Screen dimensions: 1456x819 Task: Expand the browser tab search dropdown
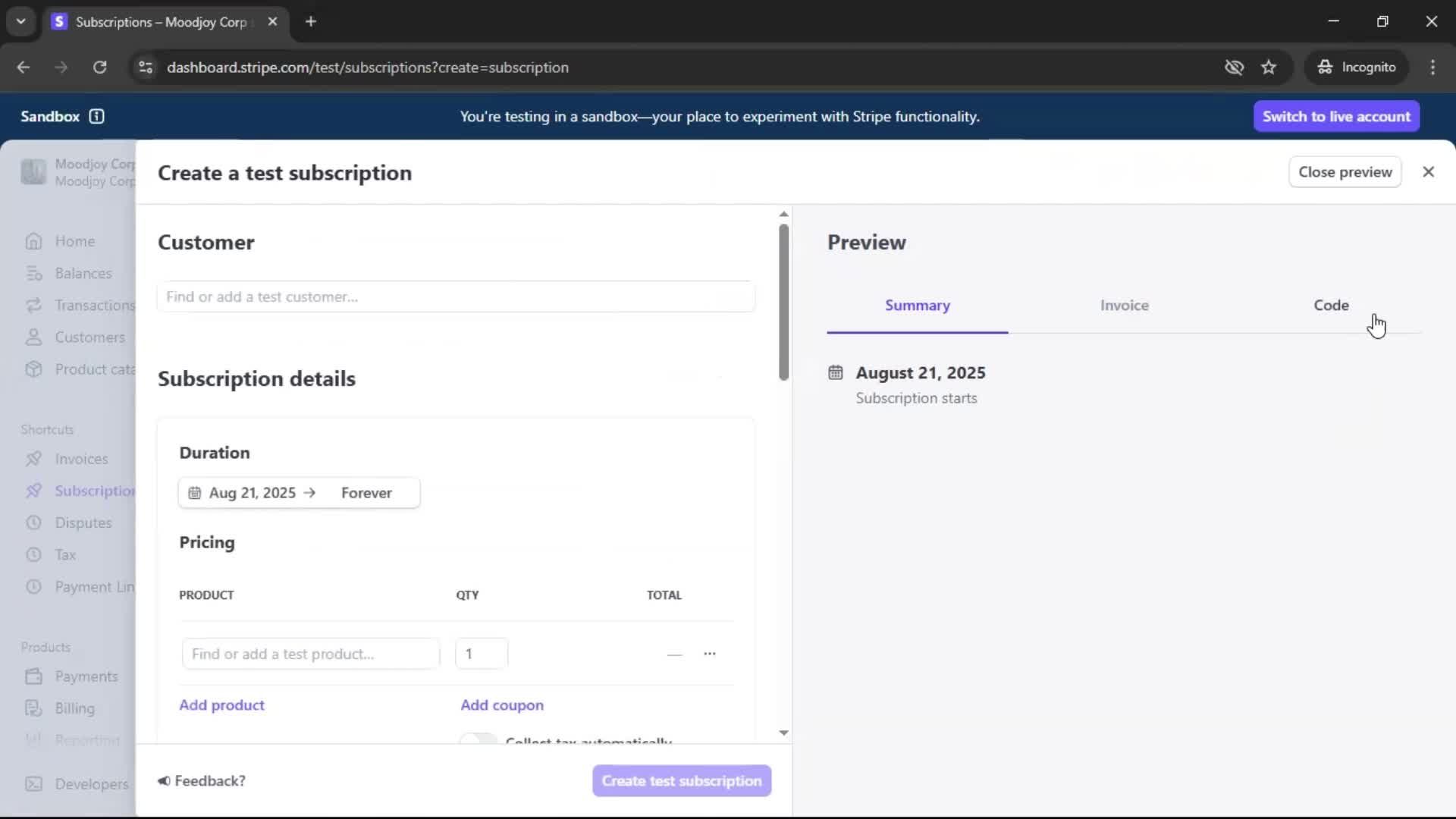[x=21, y=21]
